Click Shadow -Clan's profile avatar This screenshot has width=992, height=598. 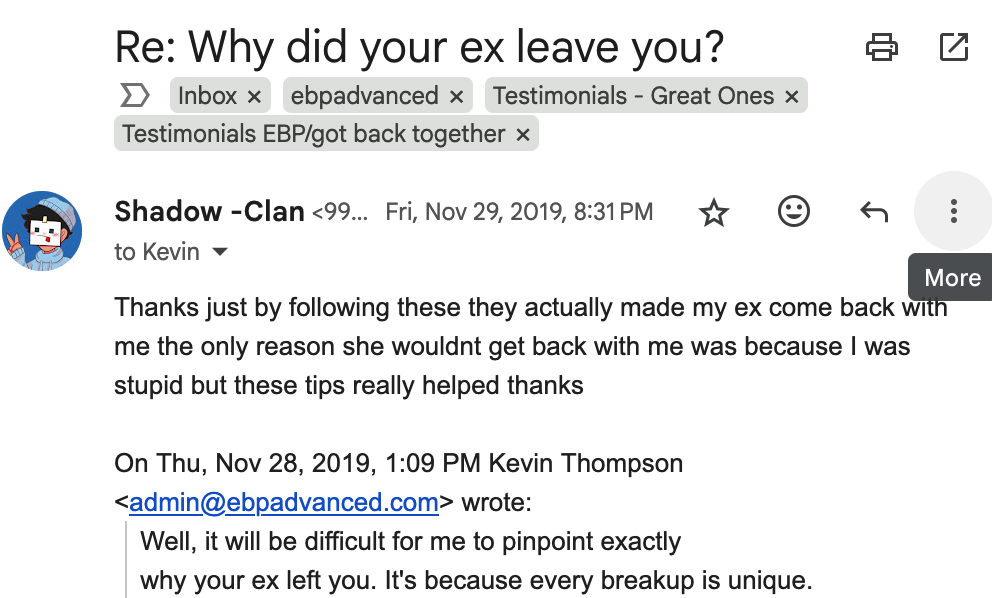42,231
